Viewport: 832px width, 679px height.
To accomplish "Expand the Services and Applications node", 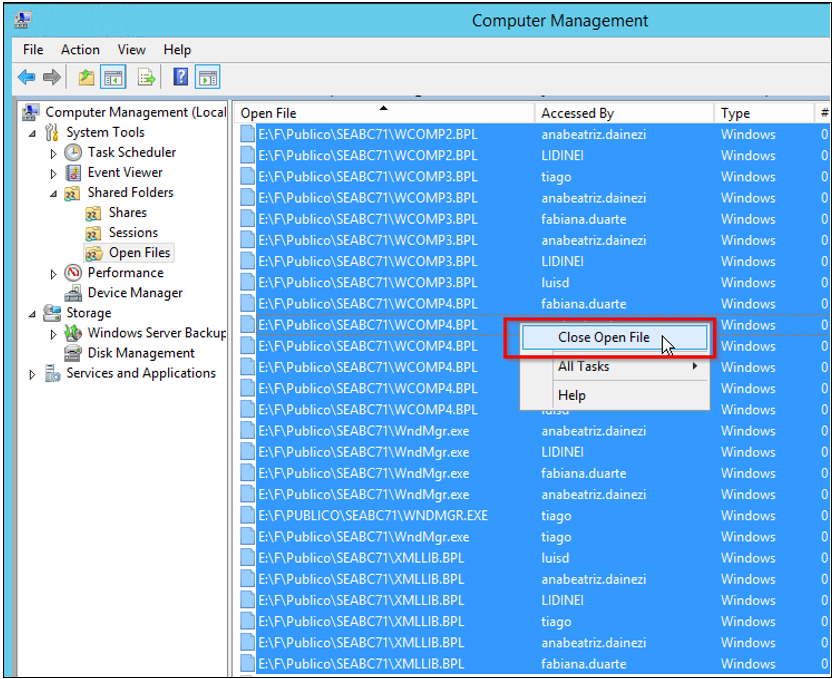I will click(33, 374).
